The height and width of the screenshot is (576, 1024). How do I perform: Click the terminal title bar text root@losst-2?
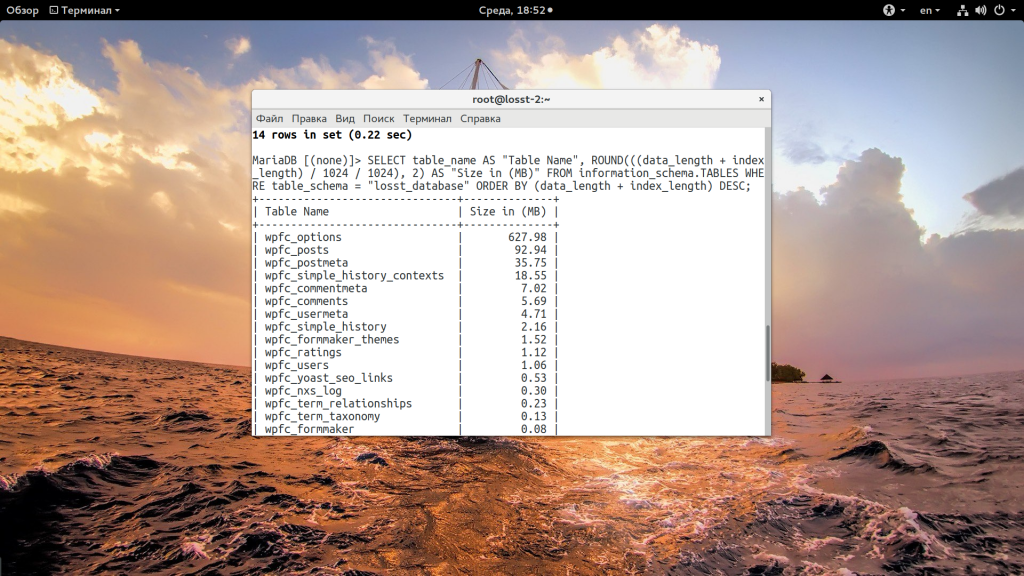511,99
